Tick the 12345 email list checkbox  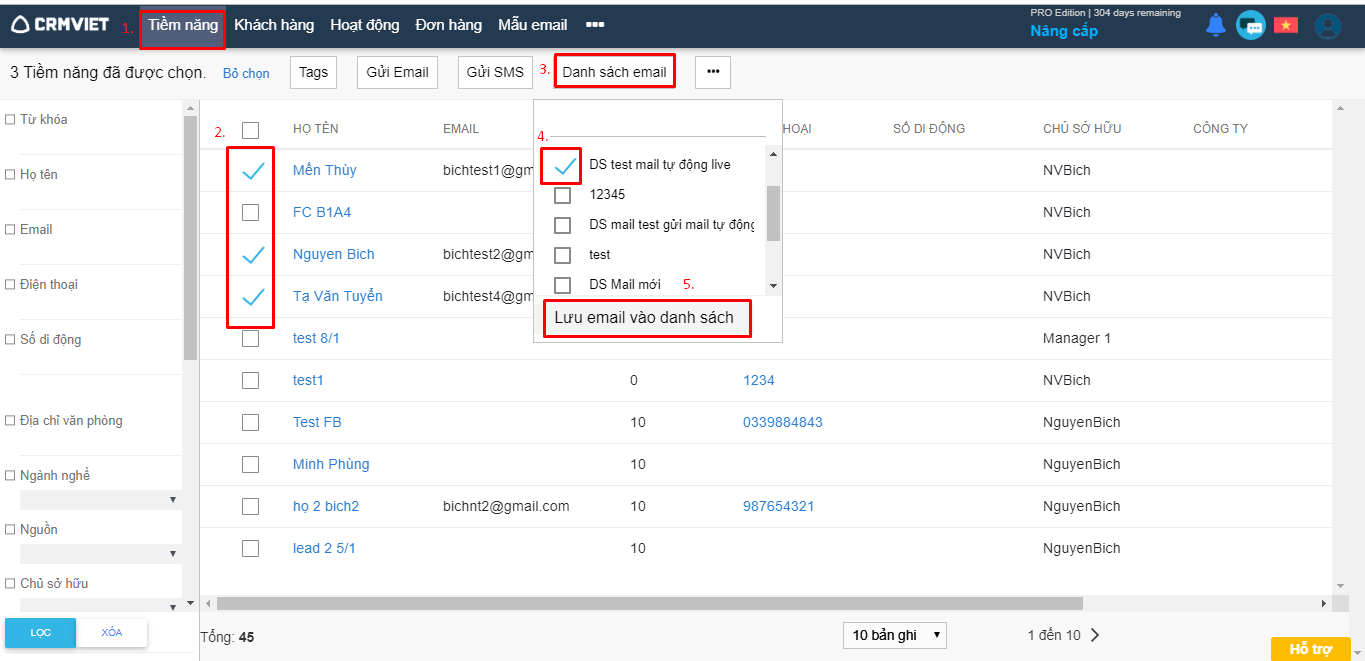562,195
